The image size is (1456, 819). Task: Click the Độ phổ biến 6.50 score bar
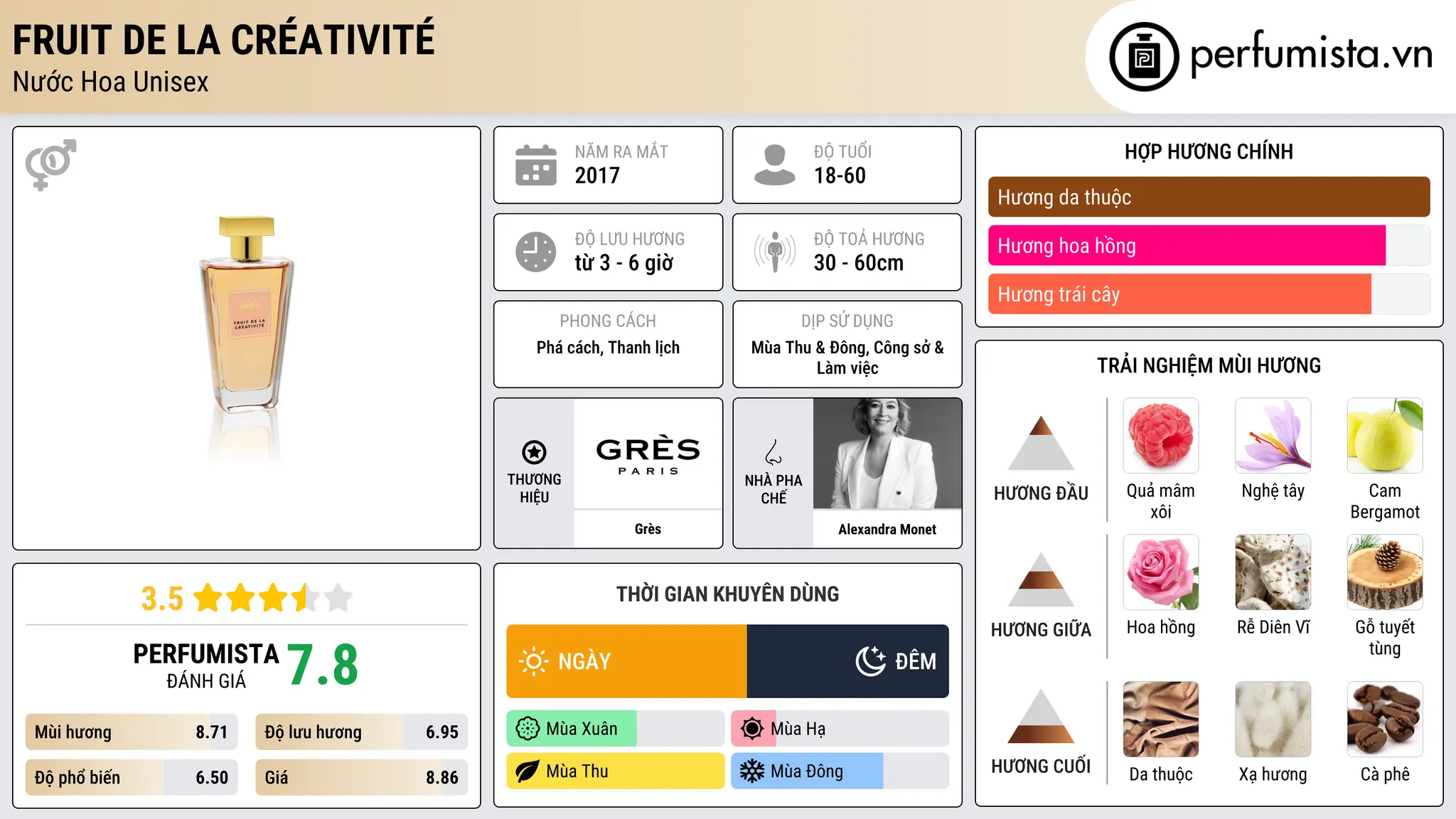click(x=132, y=777)
